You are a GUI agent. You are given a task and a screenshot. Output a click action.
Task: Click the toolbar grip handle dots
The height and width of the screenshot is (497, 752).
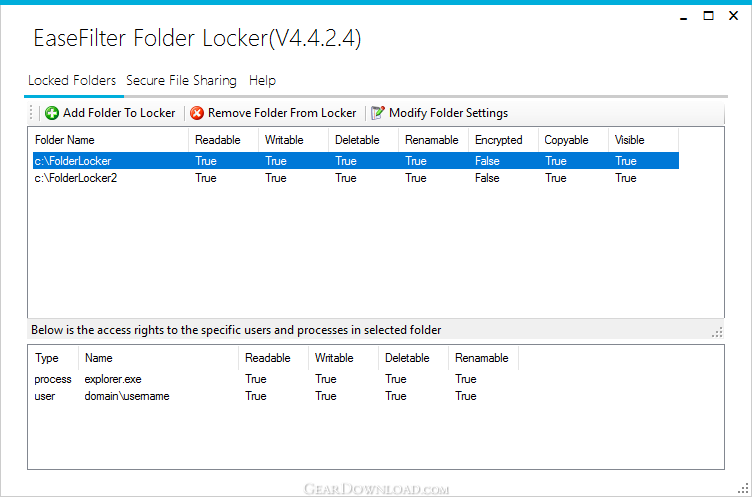coord(31,113)
